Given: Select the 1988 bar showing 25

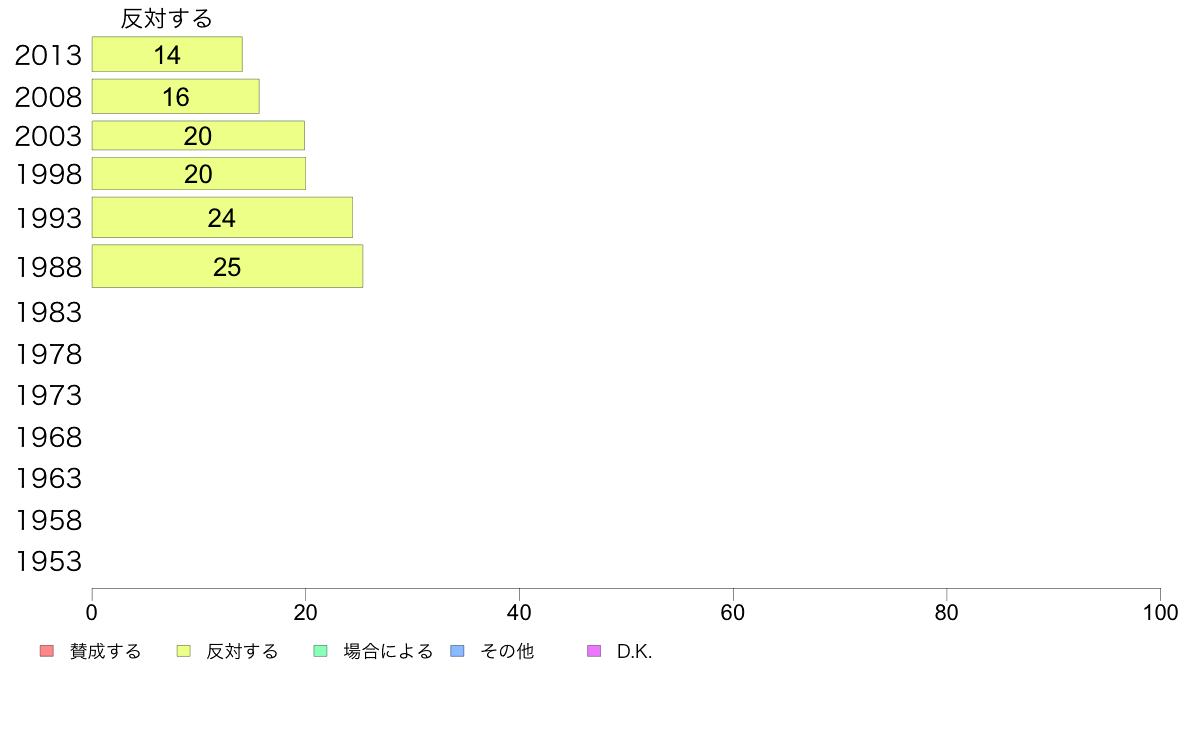Looking at the screenshot, I should 227,266.
